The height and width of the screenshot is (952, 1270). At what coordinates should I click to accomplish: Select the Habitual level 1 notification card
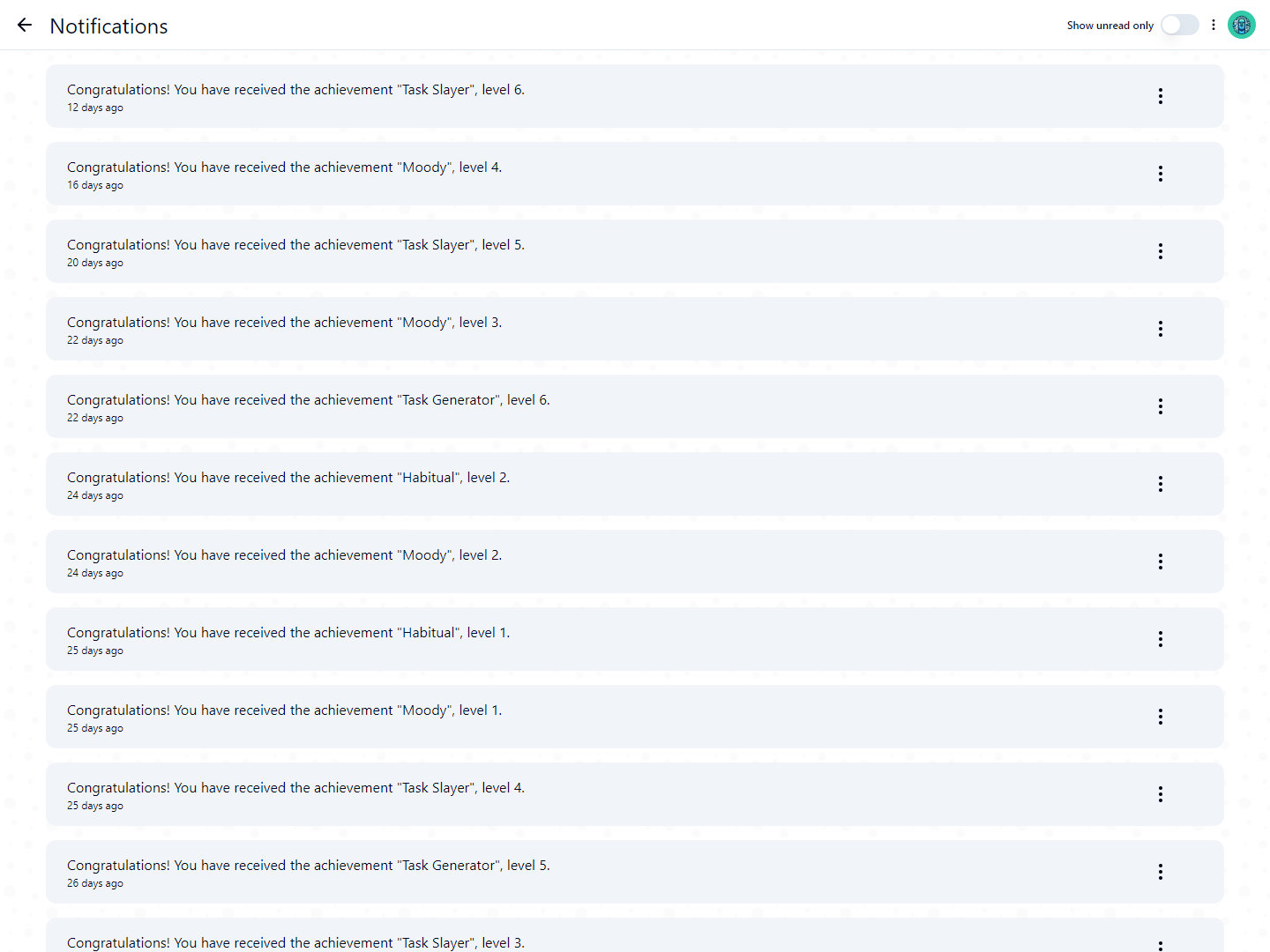tap(706, 640)
